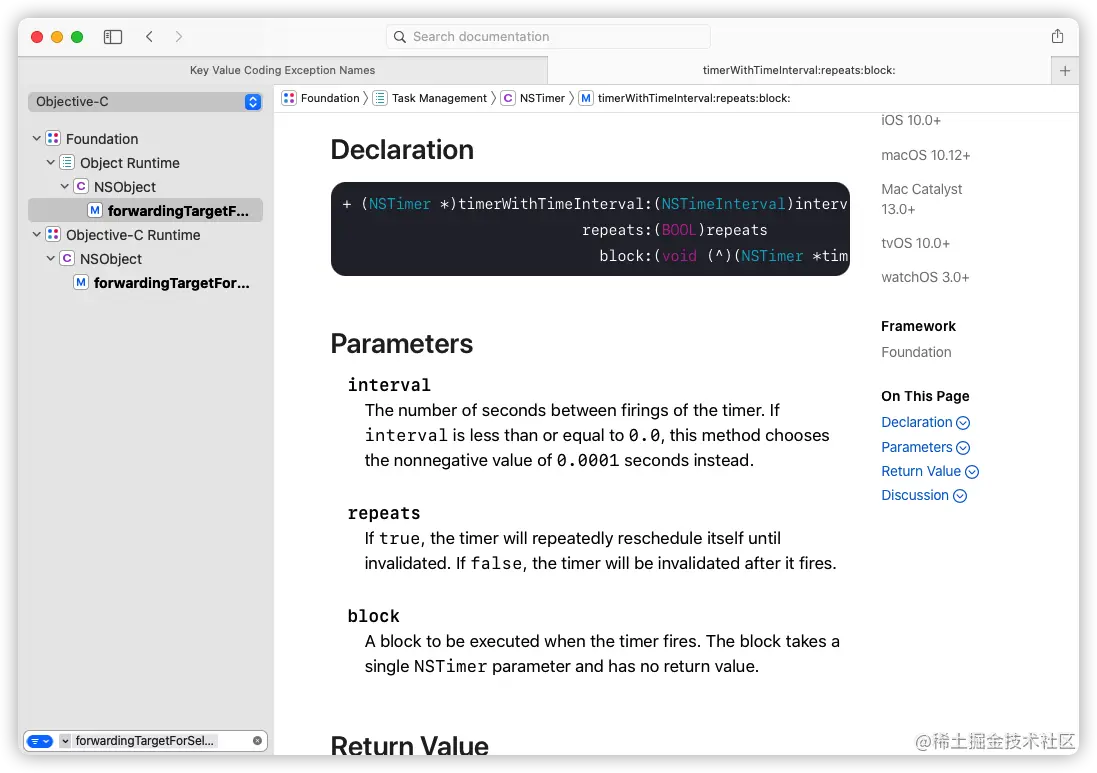Click the Foundation framework icon in the breadcrumb
The width and height of the screenshot is (1097, 773).
(289, 98)
